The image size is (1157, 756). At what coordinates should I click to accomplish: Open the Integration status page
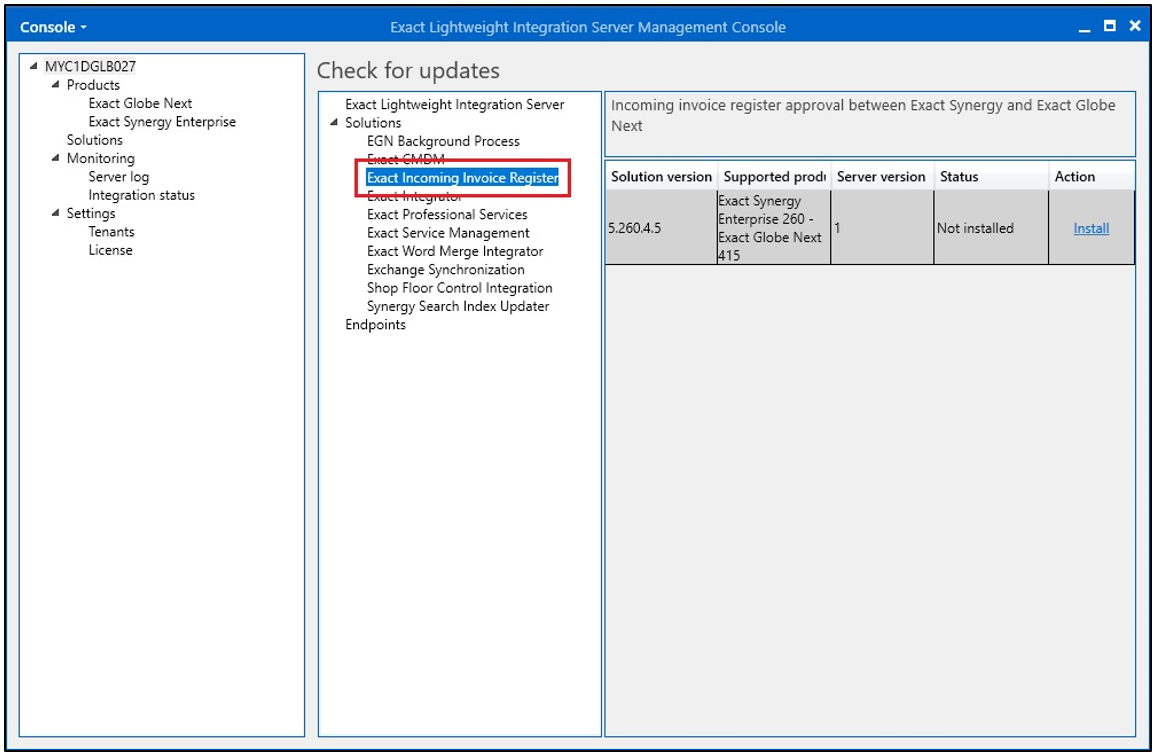[142, 195]
